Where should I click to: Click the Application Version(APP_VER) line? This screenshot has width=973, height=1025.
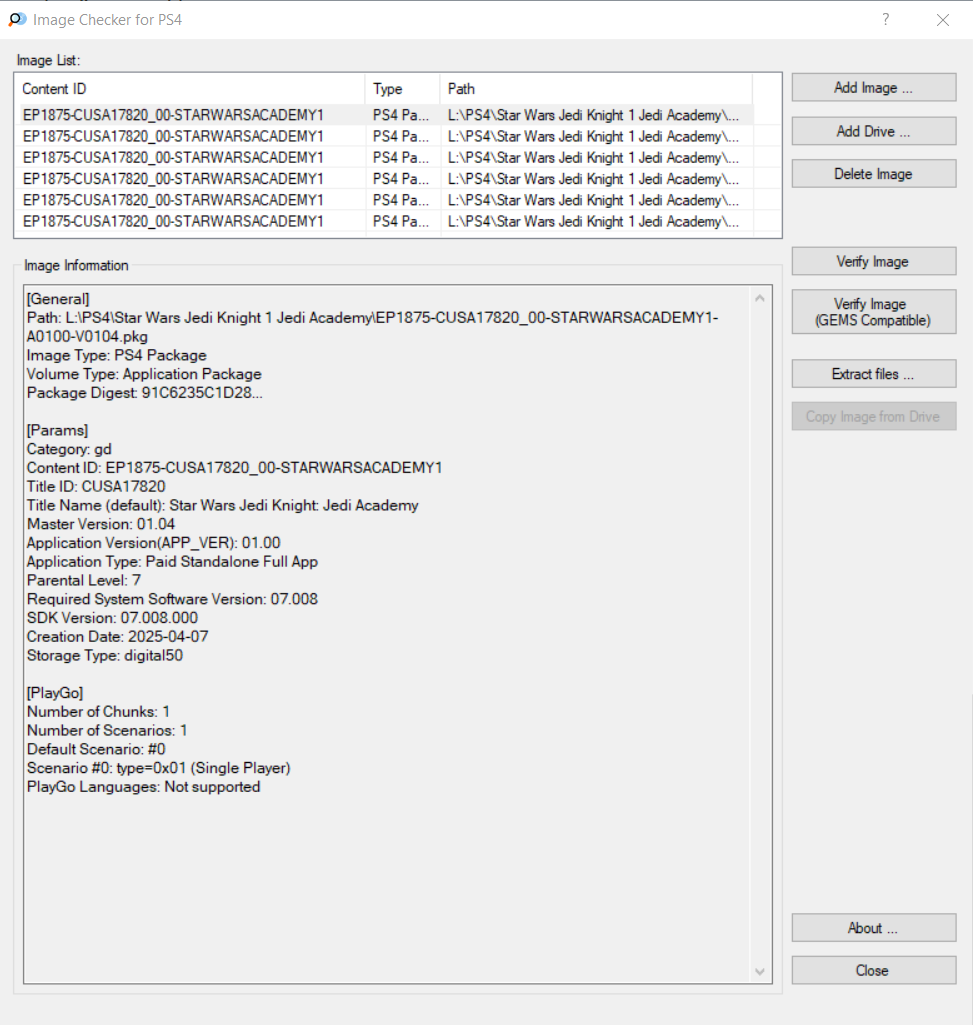(154, 543)
